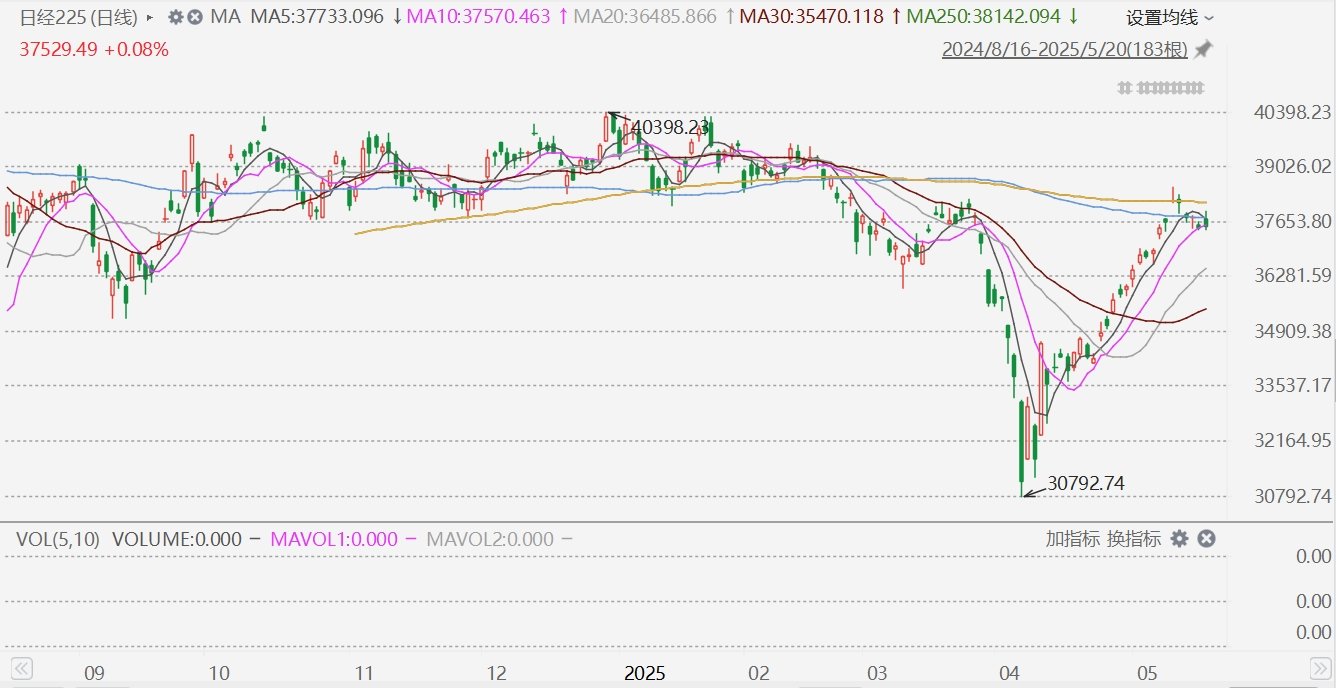Click the 36281.59 price axis label
This screenshot has height=688, width=1336.
coord(1291,275)
